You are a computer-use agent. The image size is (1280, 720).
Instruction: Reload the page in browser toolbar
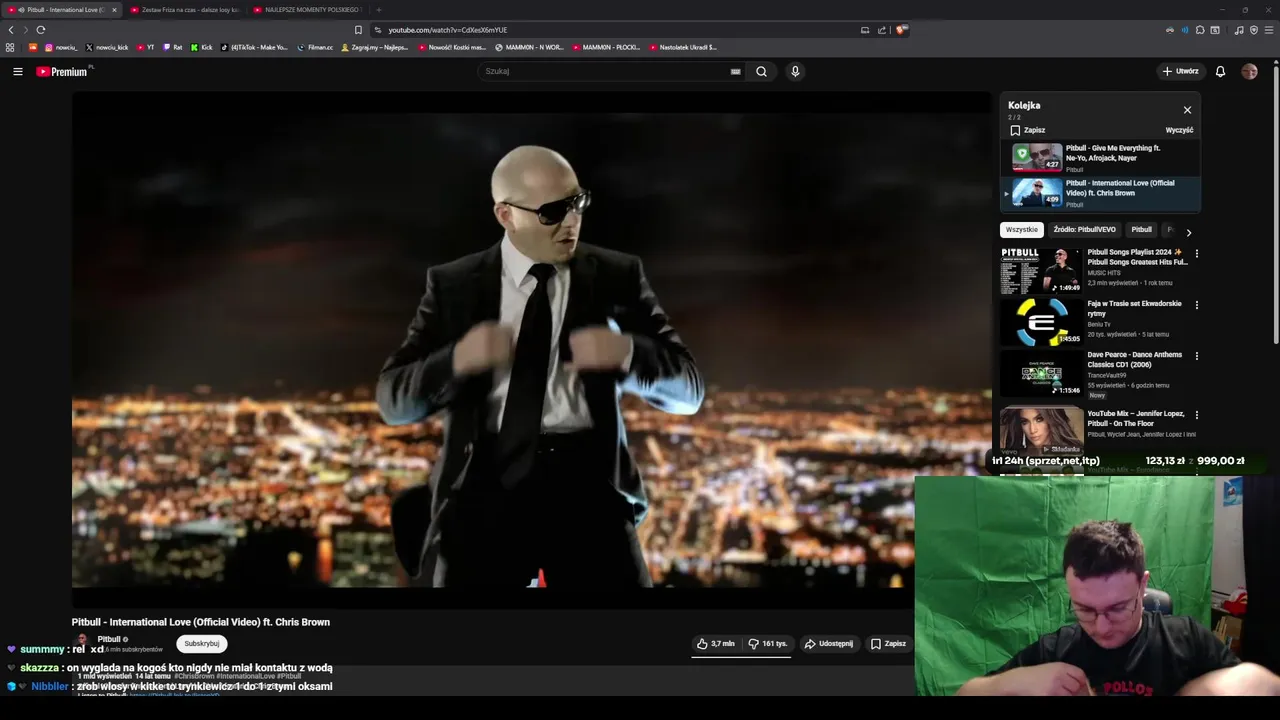(x=41, y=30)
